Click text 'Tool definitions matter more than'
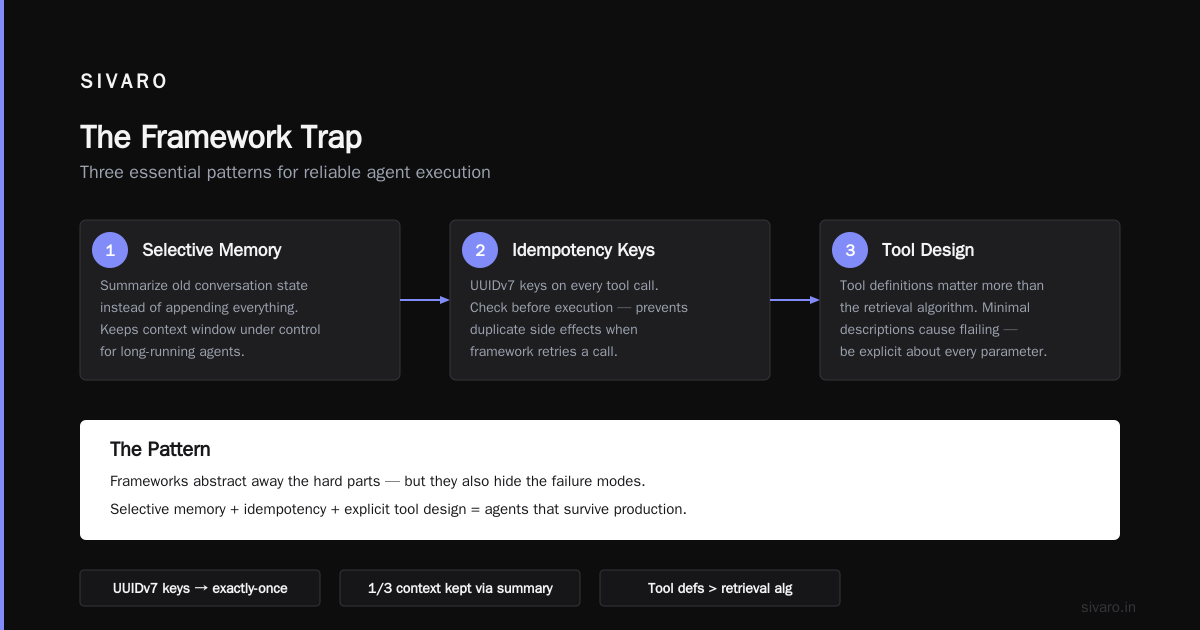This screenshot has height=630, width=1200. tap(942, 286)
